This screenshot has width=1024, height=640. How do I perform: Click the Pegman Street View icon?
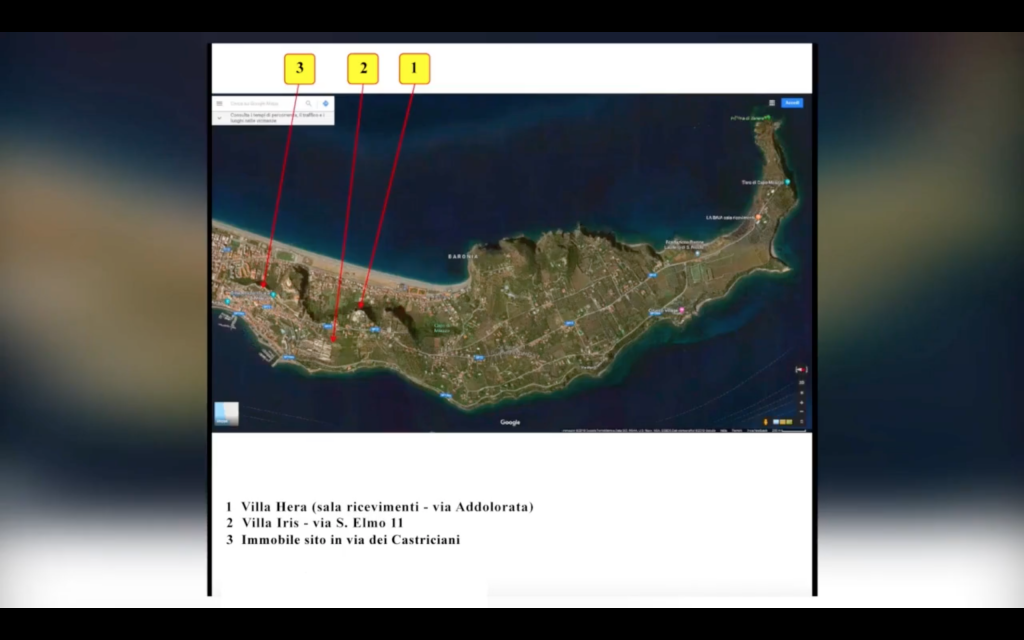click(x=766, y=422)
